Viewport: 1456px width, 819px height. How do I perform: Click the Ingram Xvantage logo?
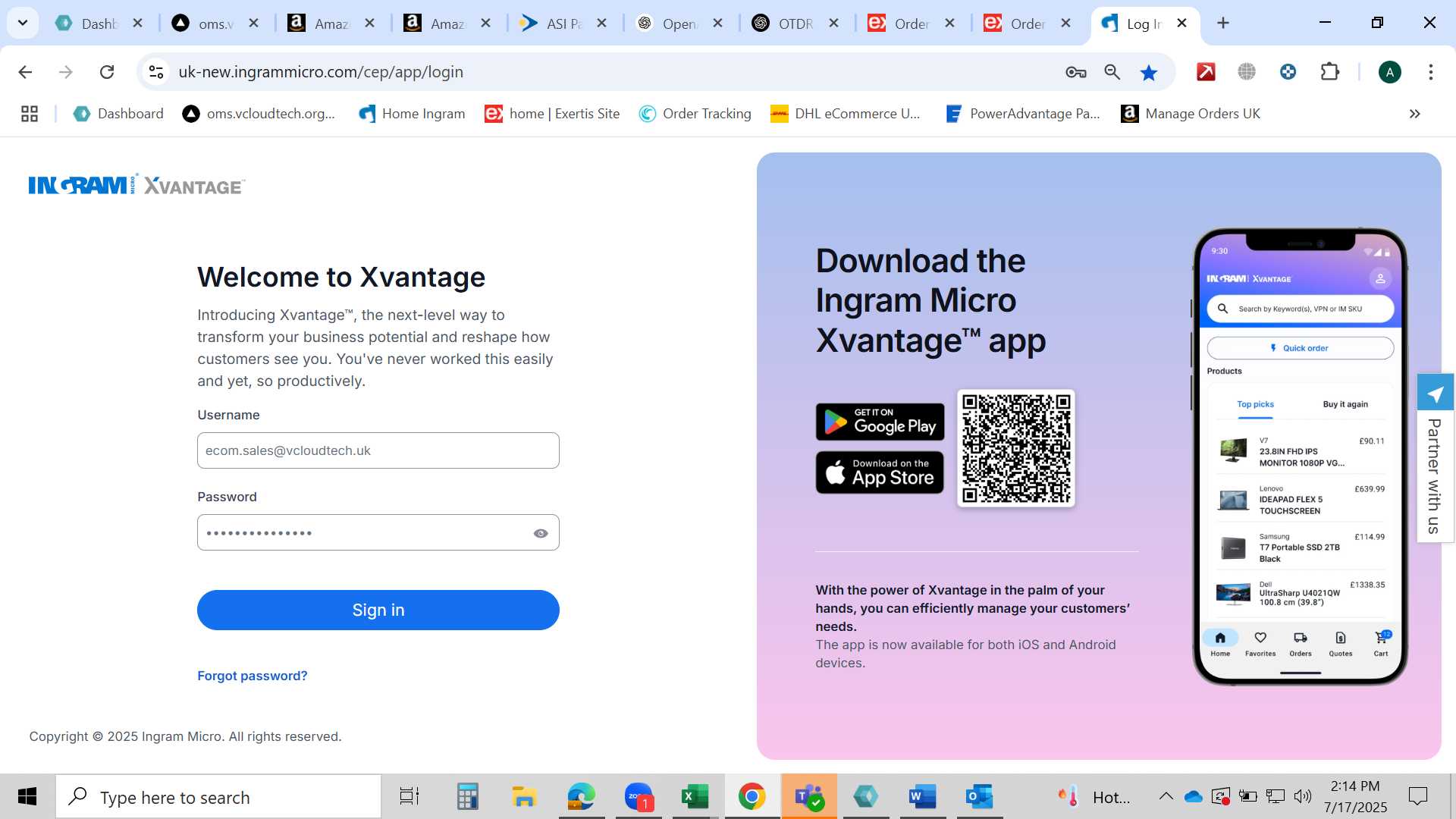point(136,185)
